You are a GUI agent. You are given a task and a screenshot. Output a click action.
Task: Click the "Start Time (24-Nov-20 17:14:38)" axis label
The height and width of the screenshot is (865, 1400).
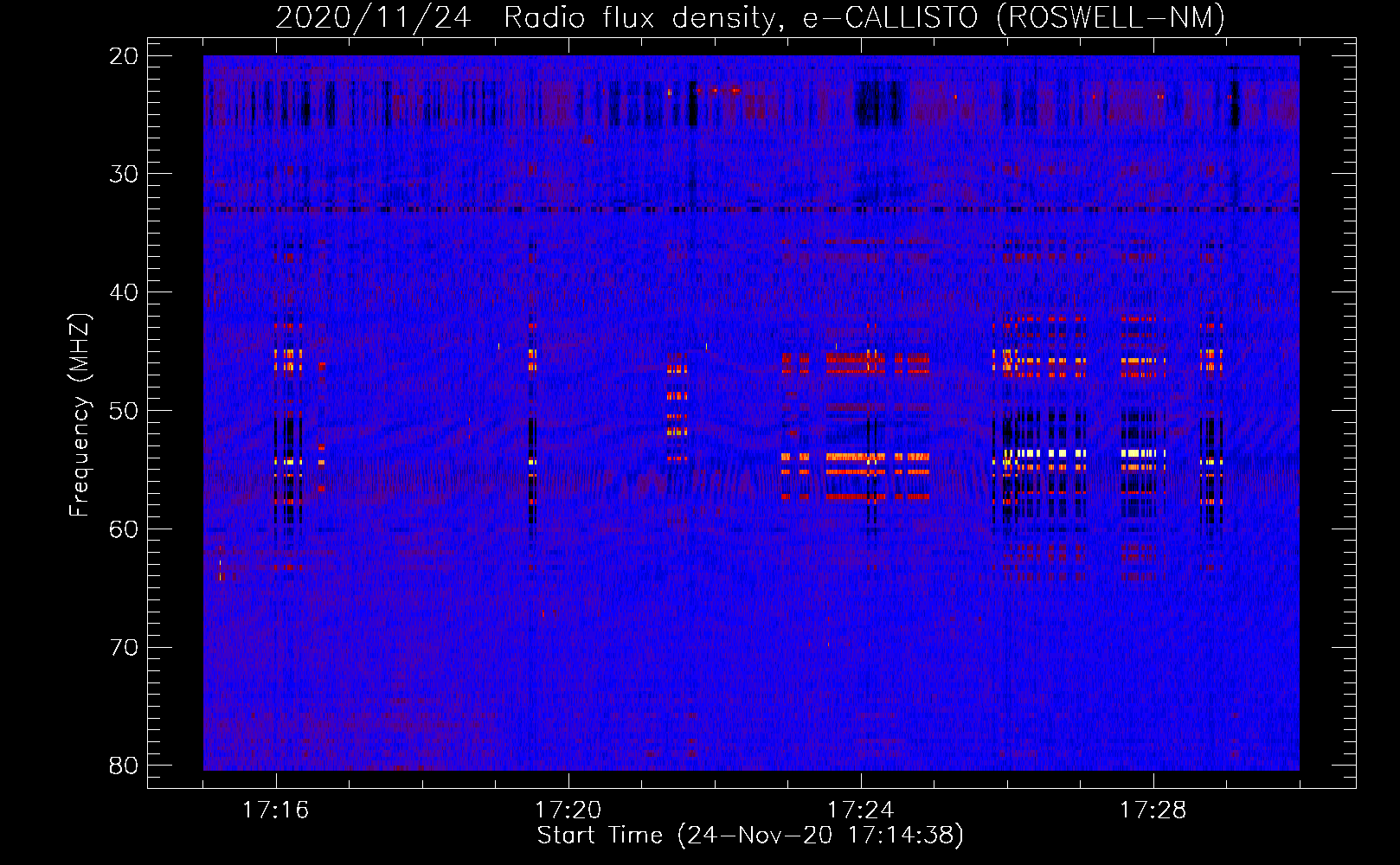(750, 836)
